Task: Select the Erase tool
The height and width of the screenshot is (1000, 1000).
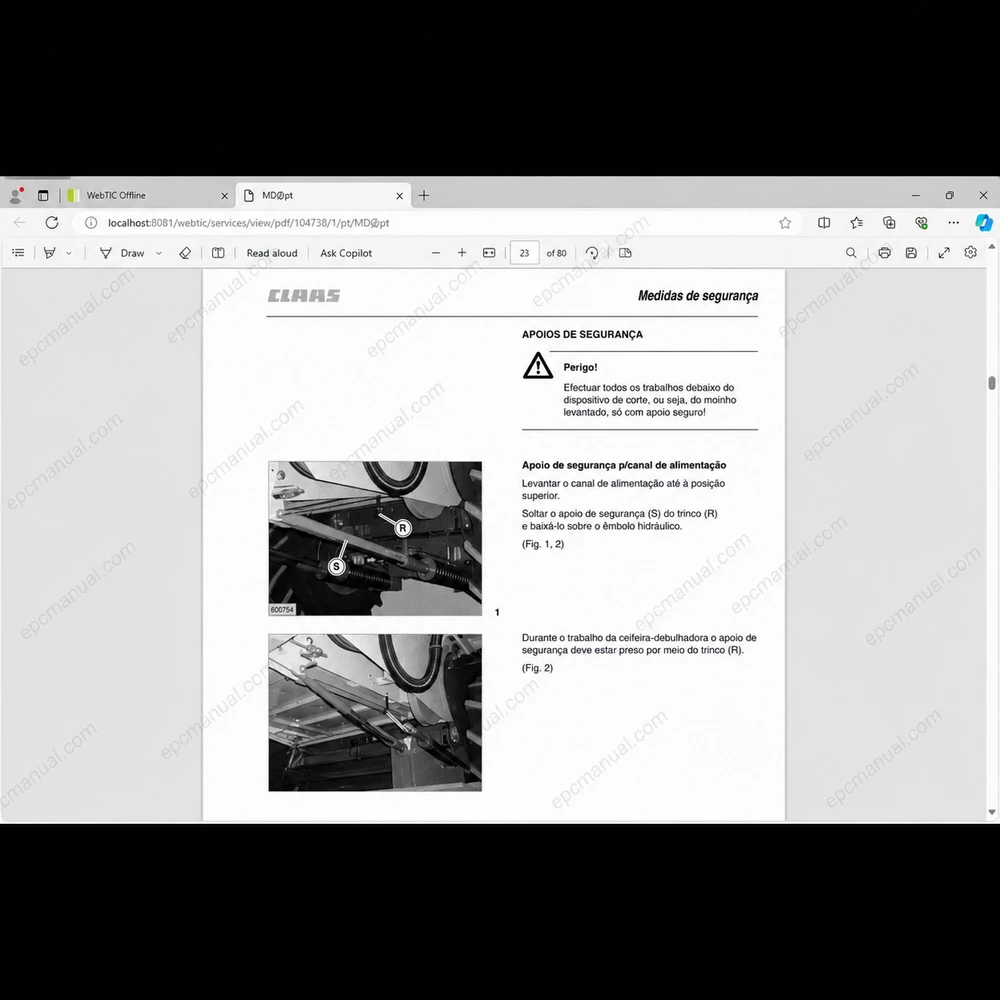Action: pos(185,253)
